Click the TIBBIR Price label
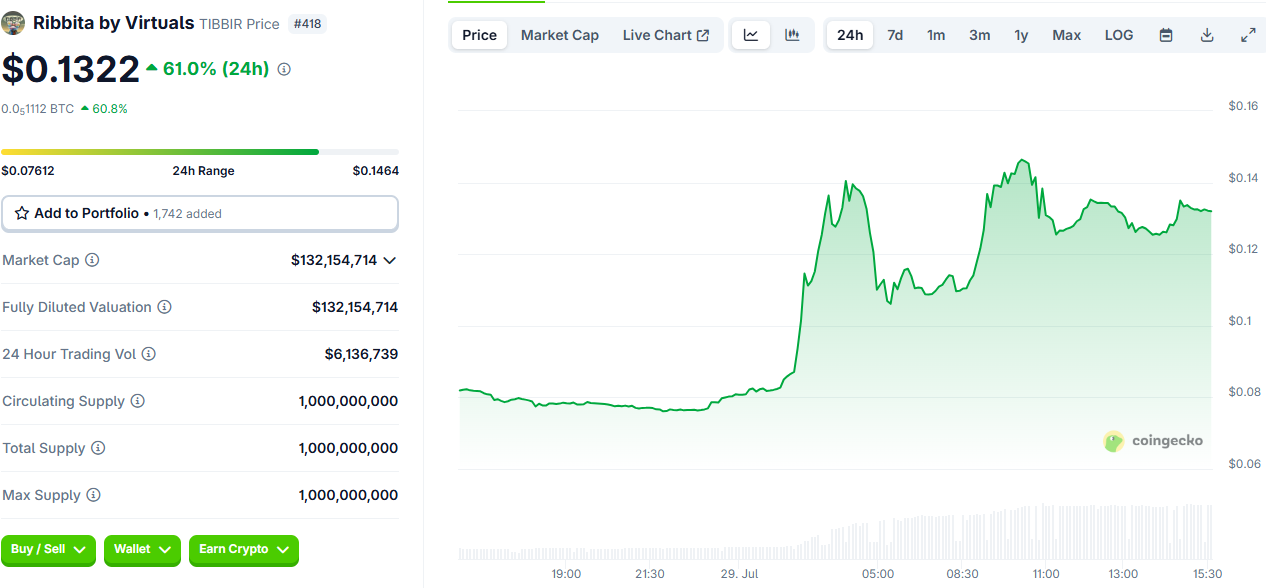This screenshot has height=588, width=1266. [x=239, y=23]
